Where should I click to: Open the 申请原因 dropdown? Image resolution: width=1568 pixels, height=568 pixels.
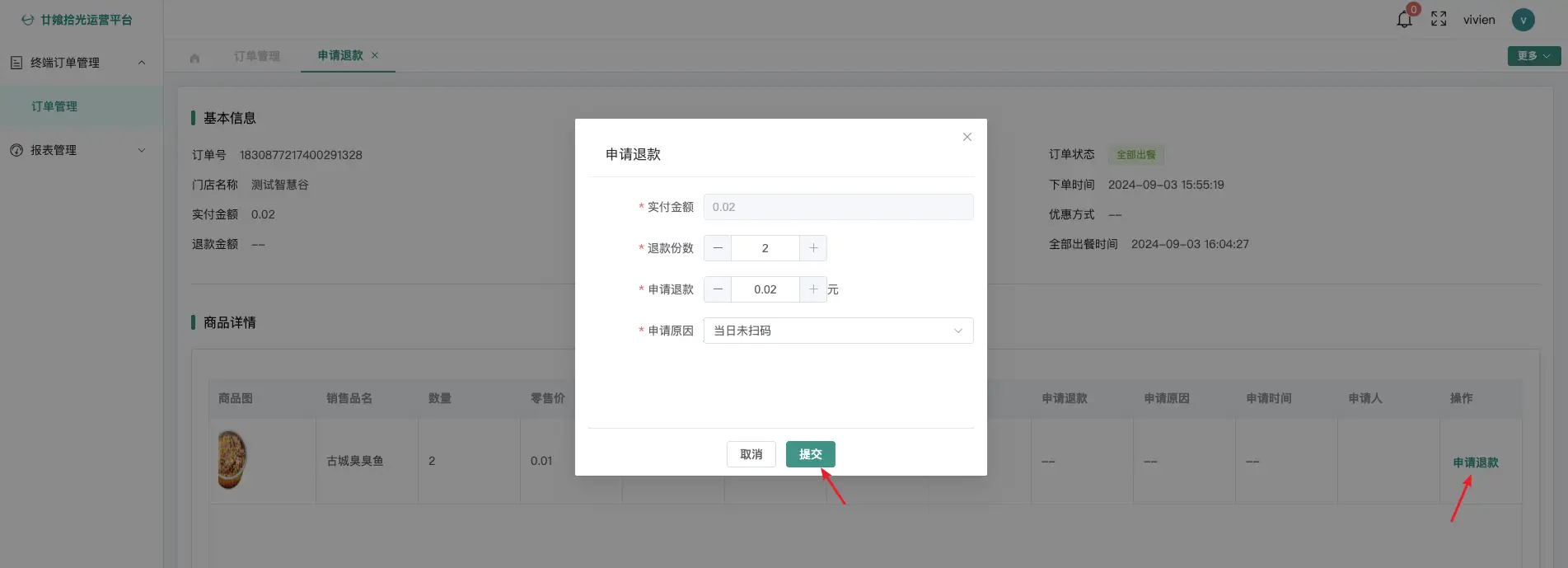pos(839,331)
